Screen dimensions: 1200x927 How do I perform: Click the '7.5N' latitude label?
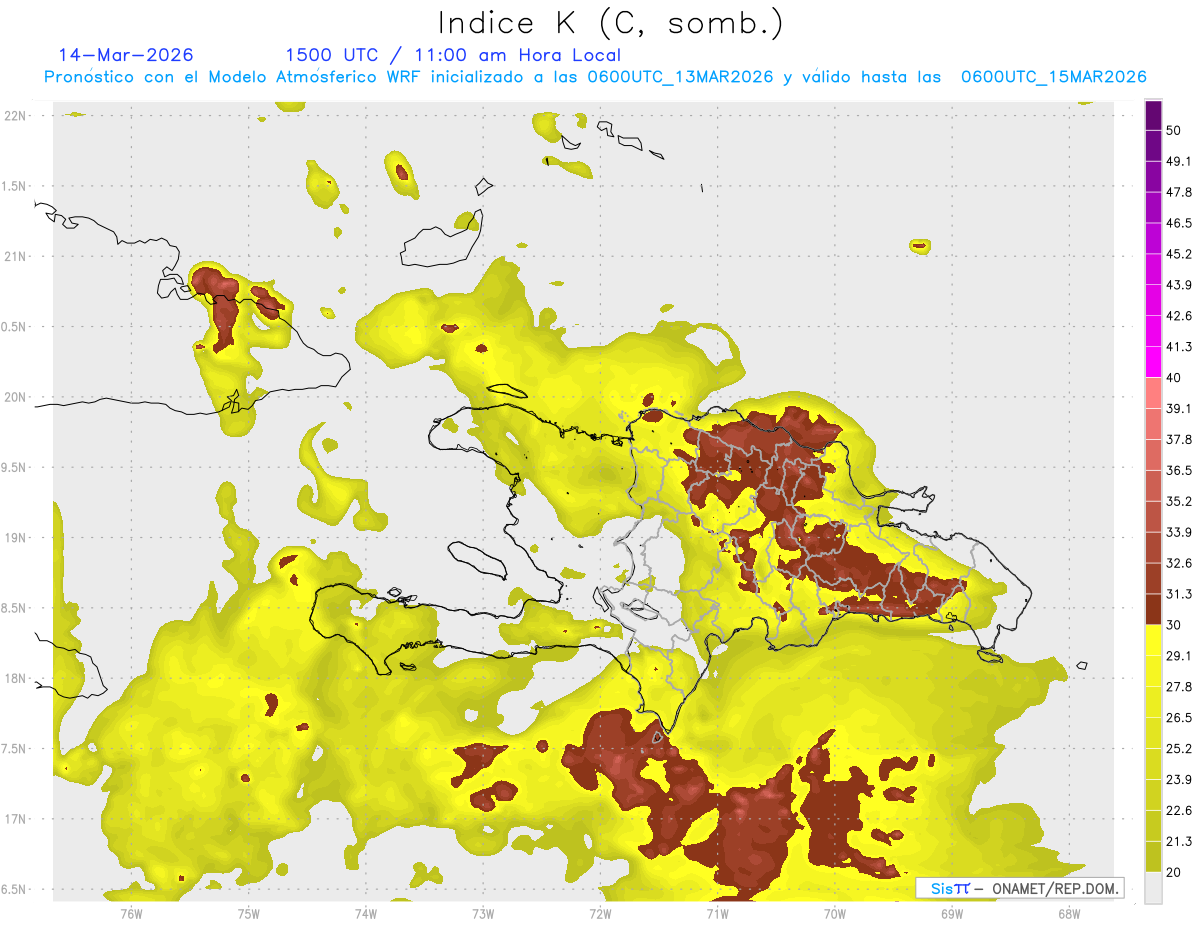pyautogui.click(x=14, y=749)
